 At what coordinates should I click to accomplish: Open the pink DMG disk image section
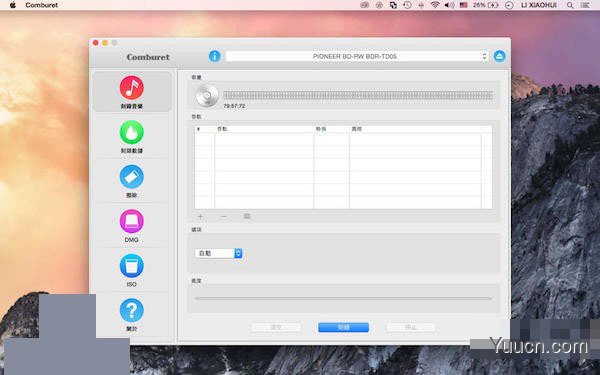(132, 221)
